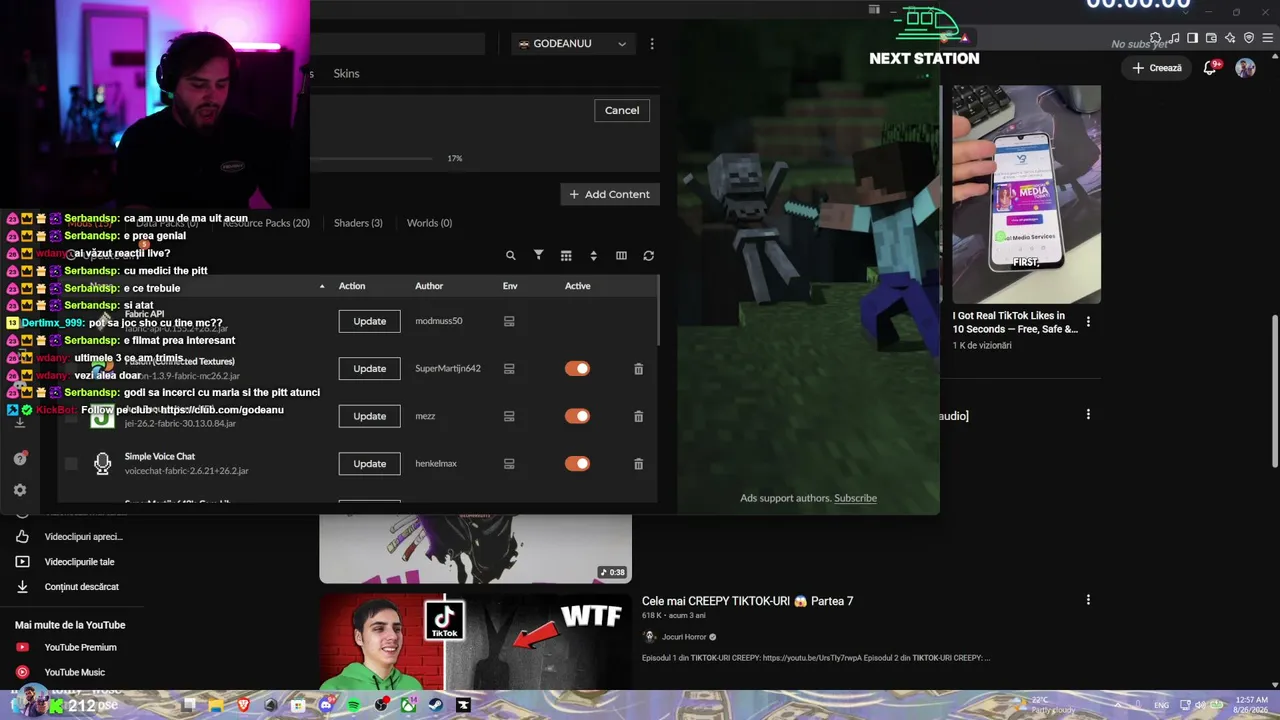Open the column layout icon in mod toolbar
This screenshot has width=1280, height=720.
point(621,256)
